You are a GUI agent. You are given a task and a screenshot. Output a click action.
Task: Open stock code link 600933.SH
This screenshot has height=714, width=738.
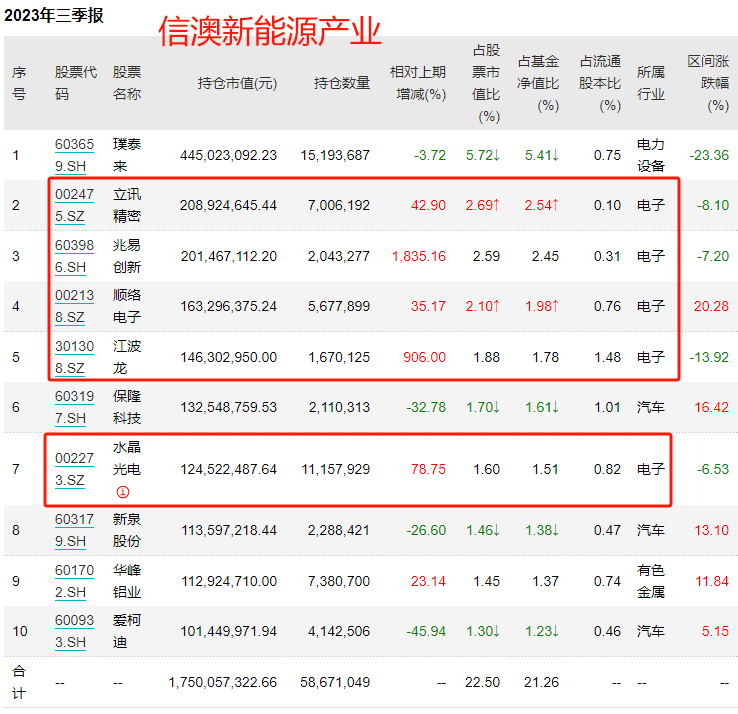74,631
